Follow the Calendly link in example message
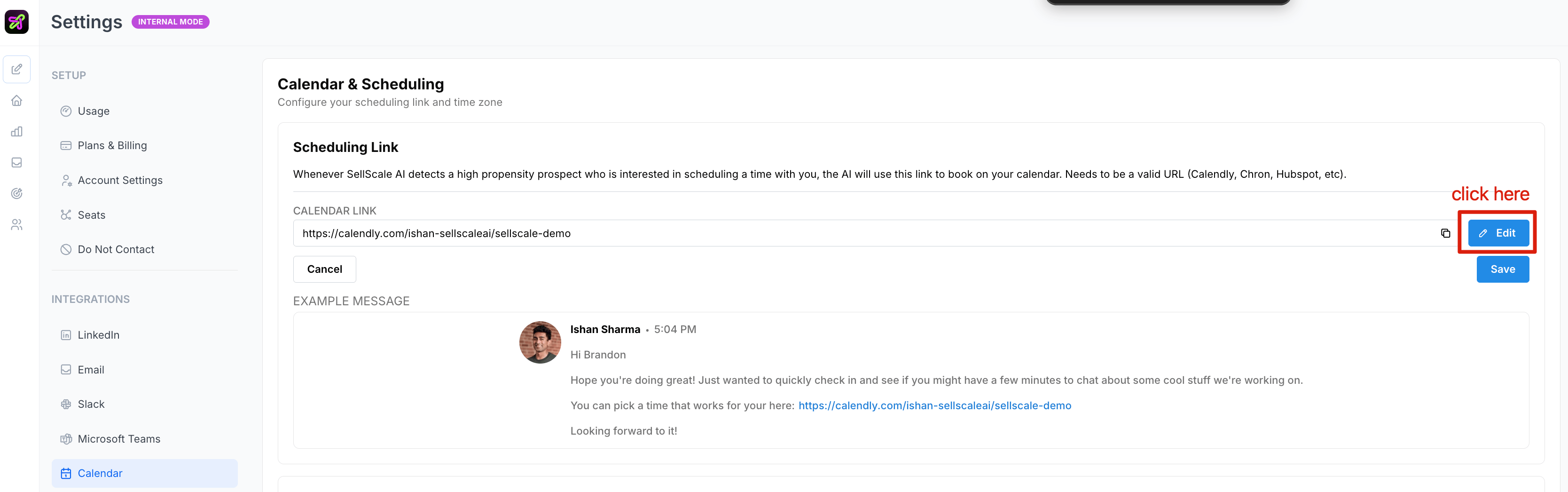The image size is (1568, 492). [934, 405]
